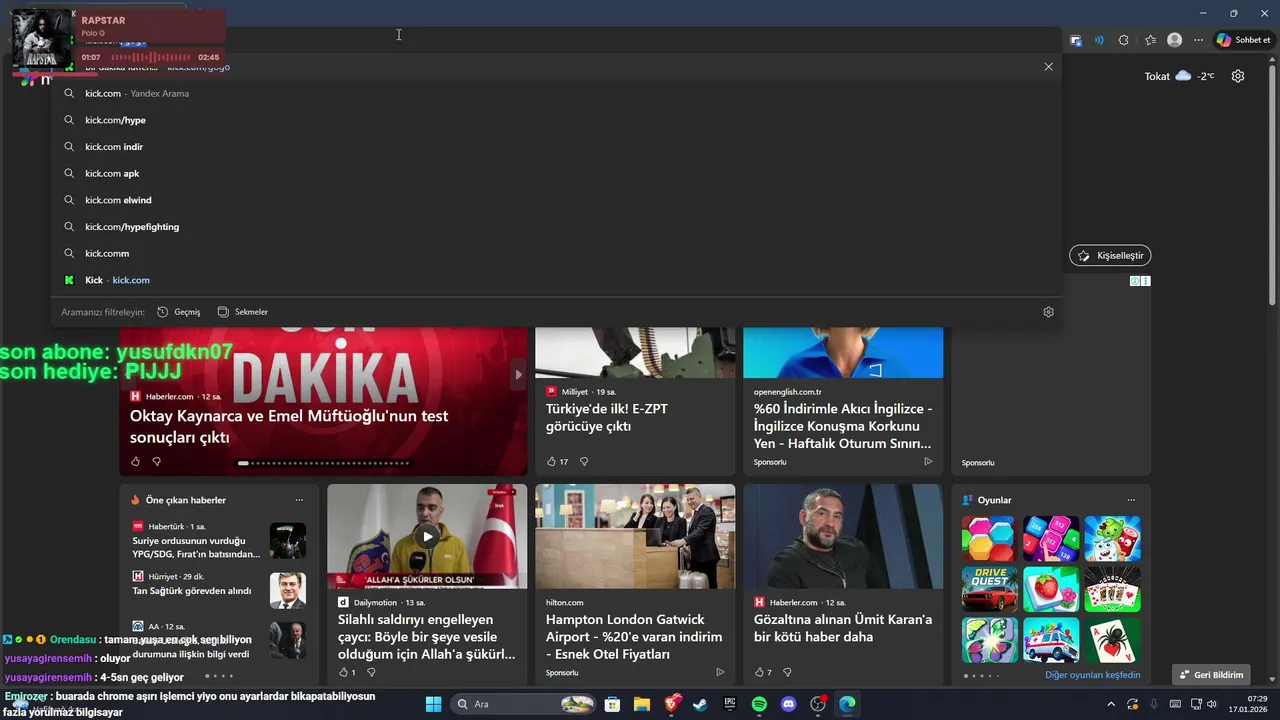
Task: Play the Dailymotion çaycı video thumbnail
Action: point(427,536)
